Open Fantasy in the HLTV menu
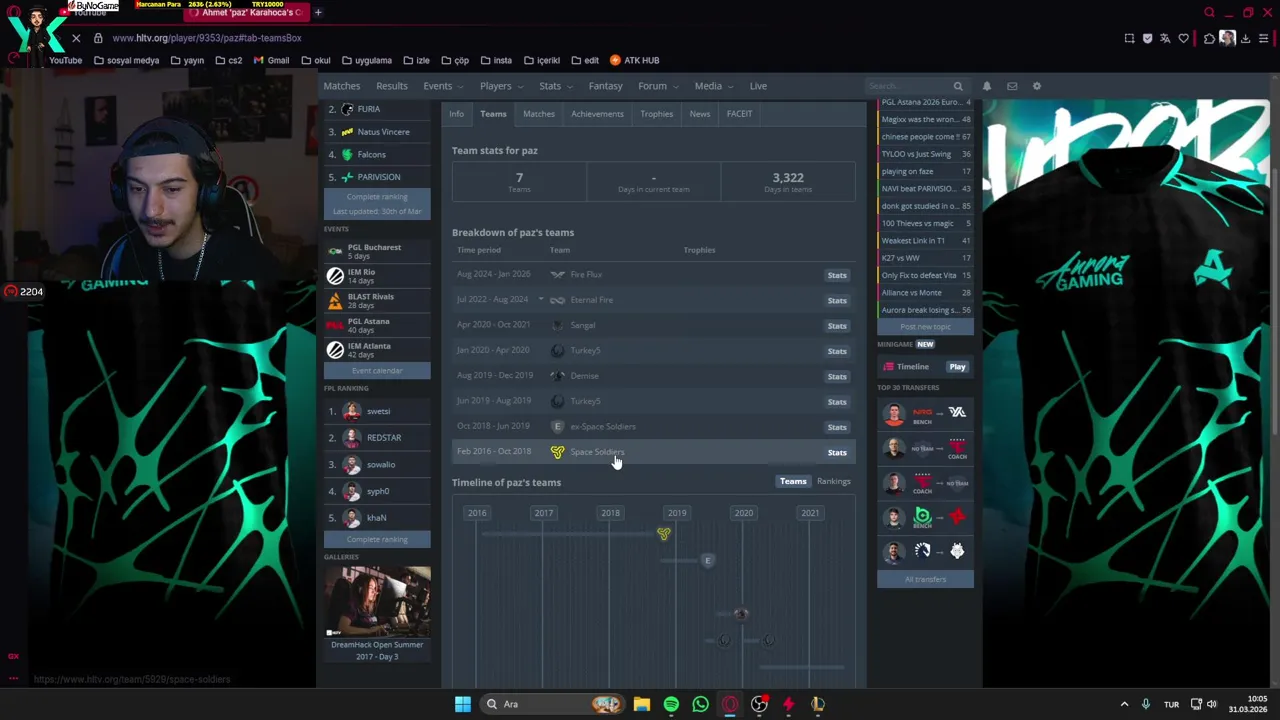The height and width of the screenshot is (720, 1280). 605,86
